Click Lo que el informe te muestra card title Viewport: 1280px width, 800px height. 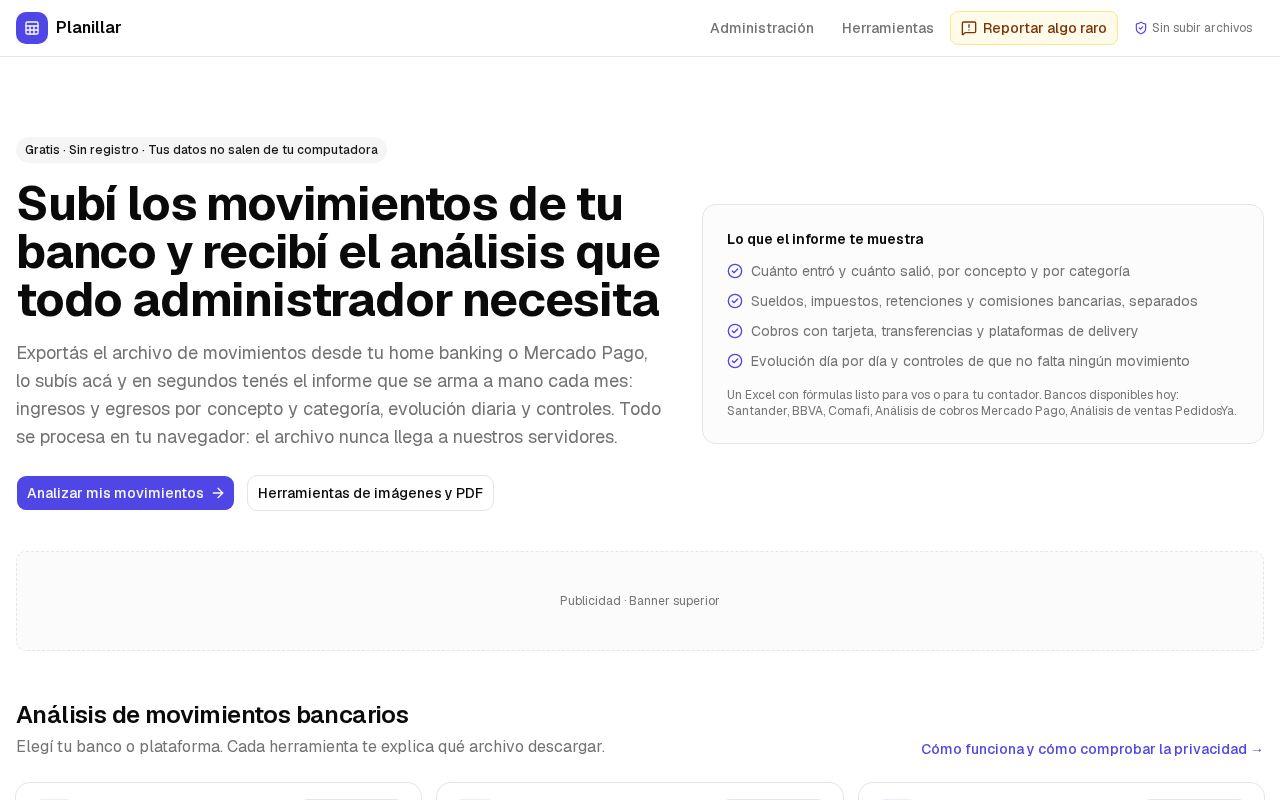(x=825, y=239)
